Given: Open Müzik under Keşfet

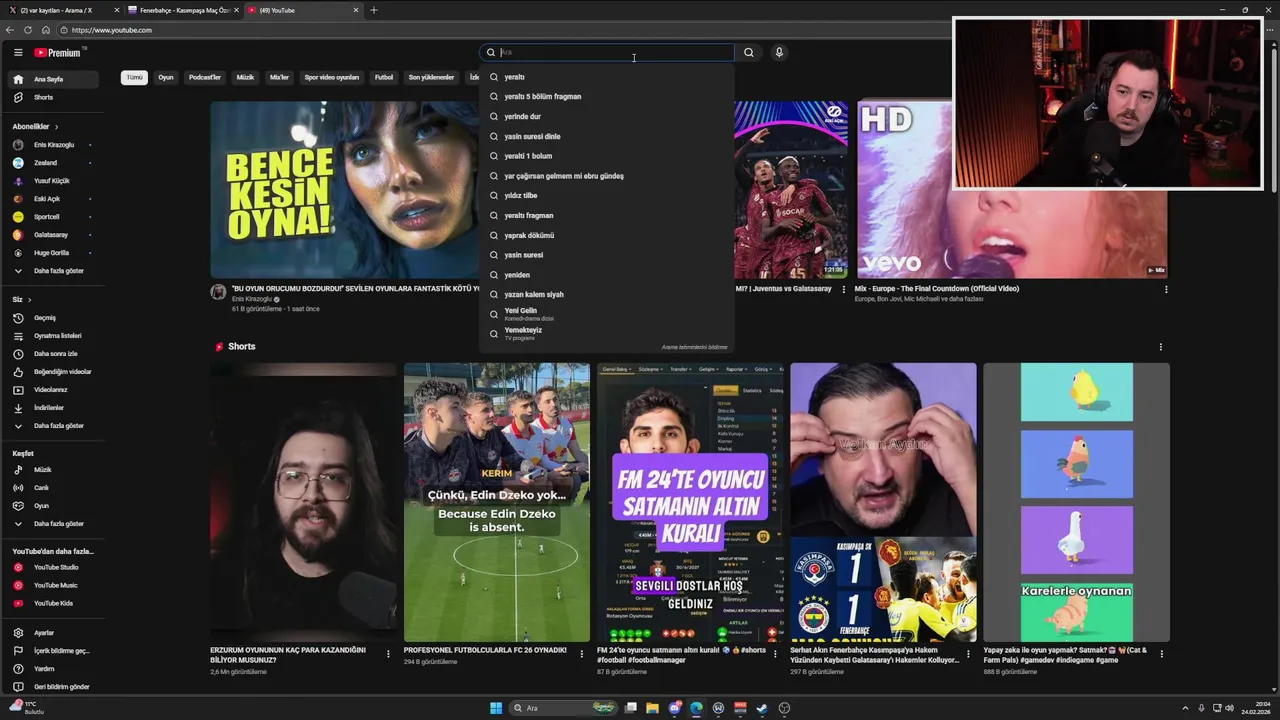Looking at the screenshot, I should (x=52, y=470).
